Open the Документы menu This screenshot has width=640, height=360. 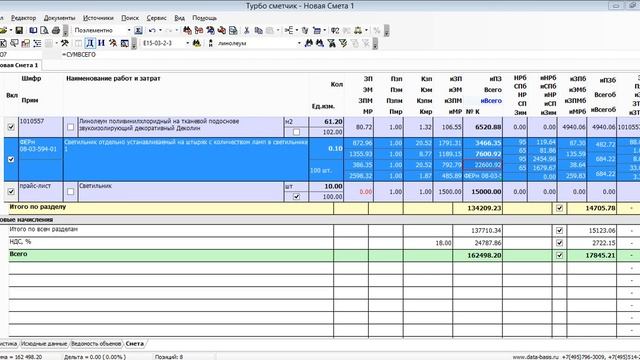click(x=60, y=18)
